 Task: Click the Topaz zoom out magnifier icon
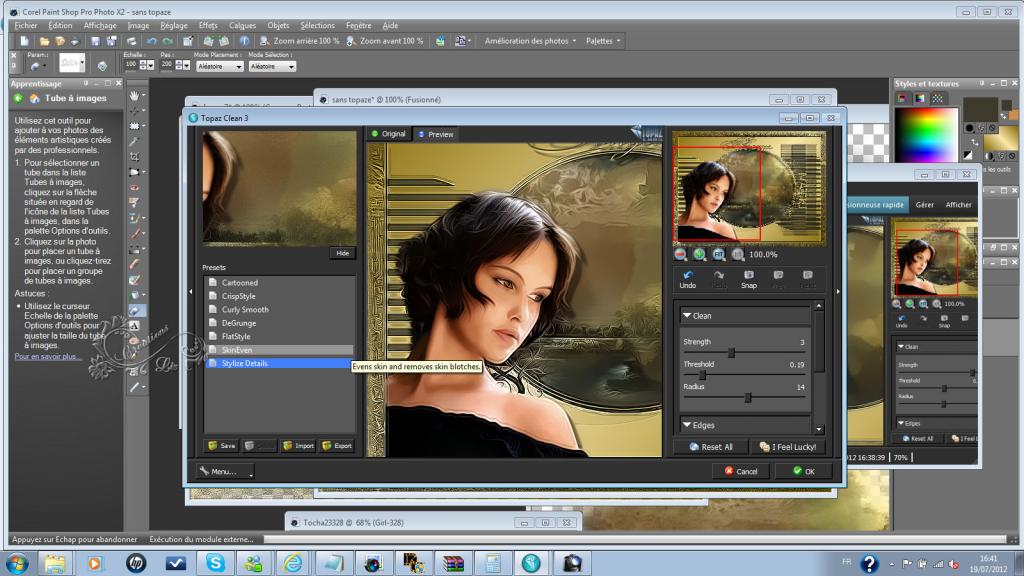[680, 255]
